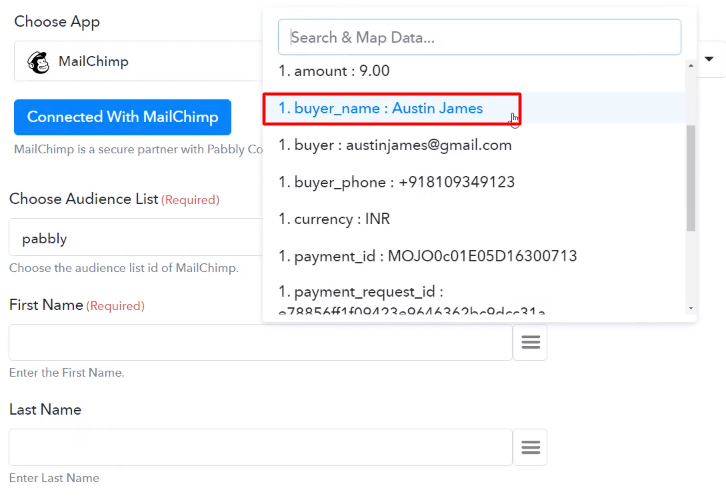Select the buyer_phone : +918109349123 item
The height and width of the screenshot is (500, 726).
(474, 182)
